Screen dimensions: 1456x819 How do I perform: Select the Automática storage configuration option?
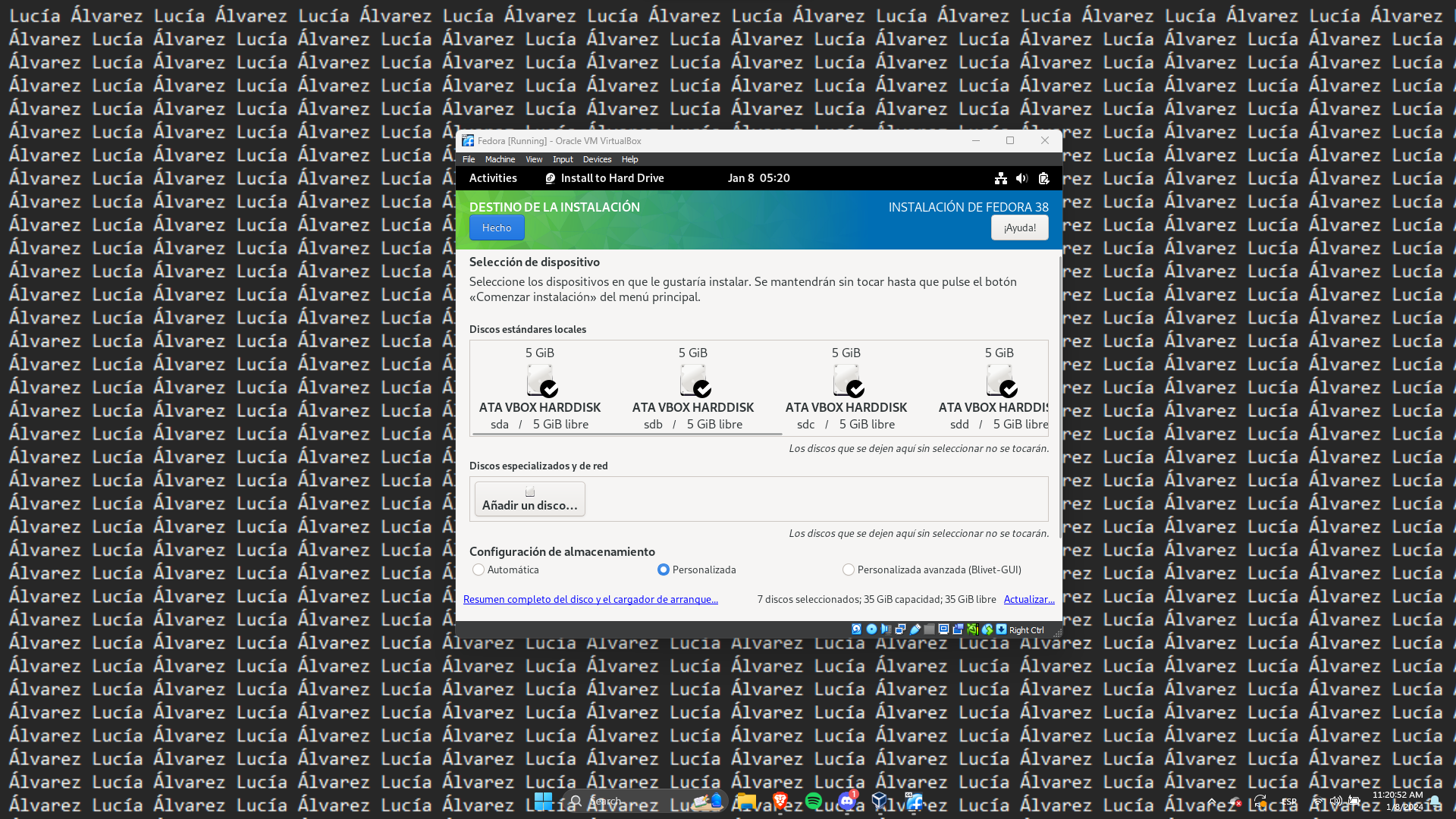coord(479,570)
